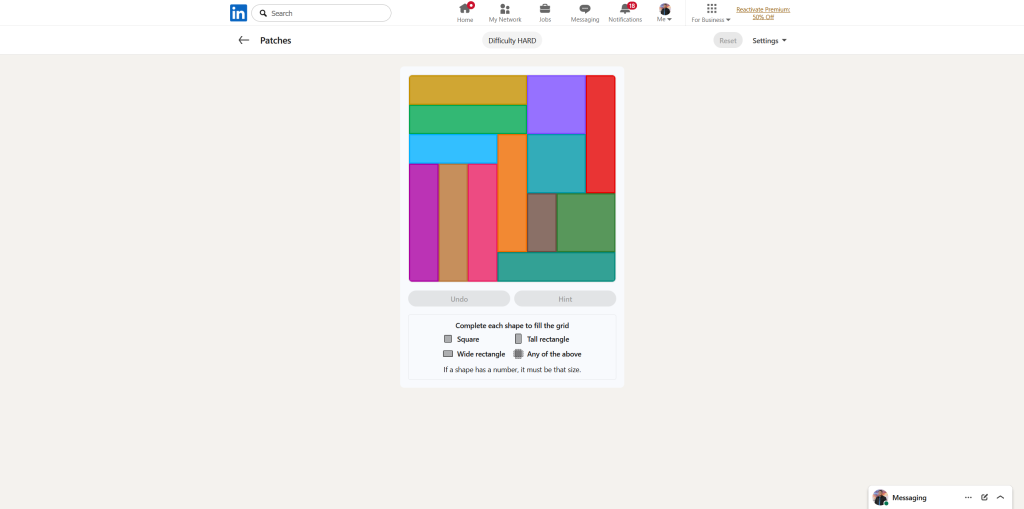Focus the Search input field

[x=321, y=13]
